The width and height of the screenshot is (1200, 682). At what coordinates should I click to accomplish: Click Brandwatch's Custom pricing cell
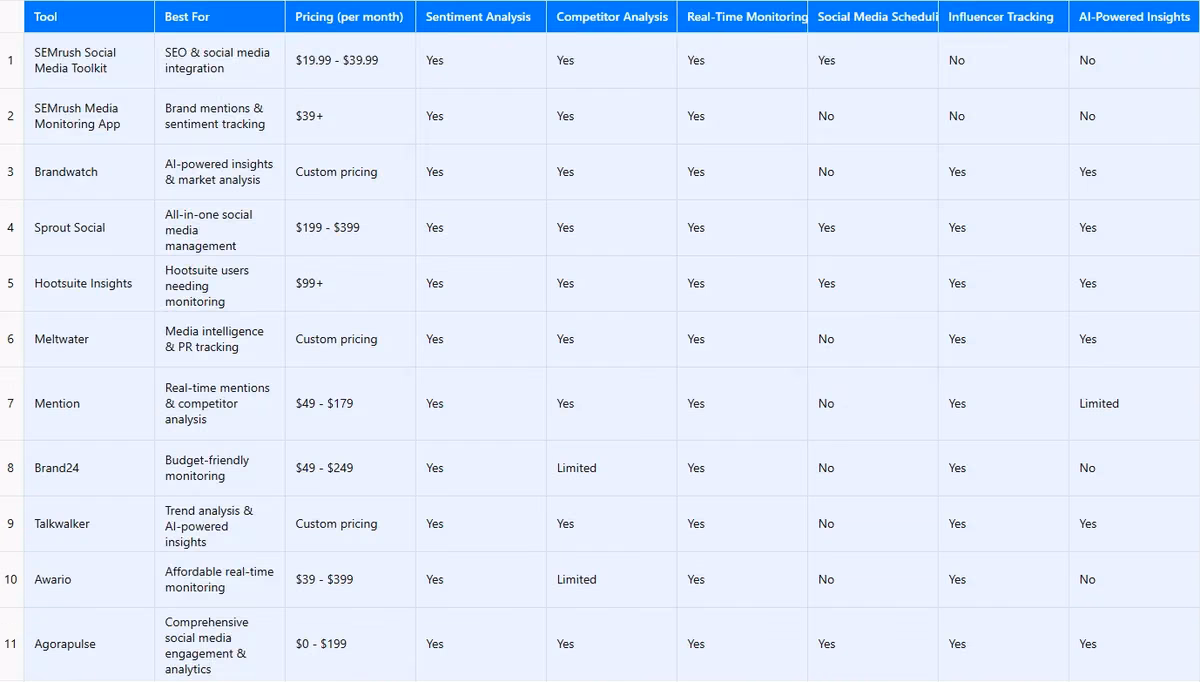(350, 172)
